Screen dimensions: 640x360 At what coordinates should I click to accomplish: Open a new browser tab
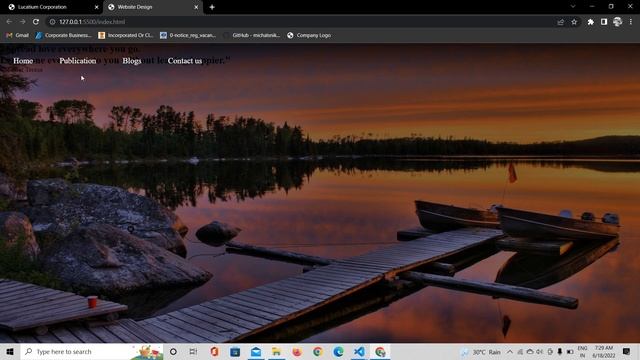[212, 7]
